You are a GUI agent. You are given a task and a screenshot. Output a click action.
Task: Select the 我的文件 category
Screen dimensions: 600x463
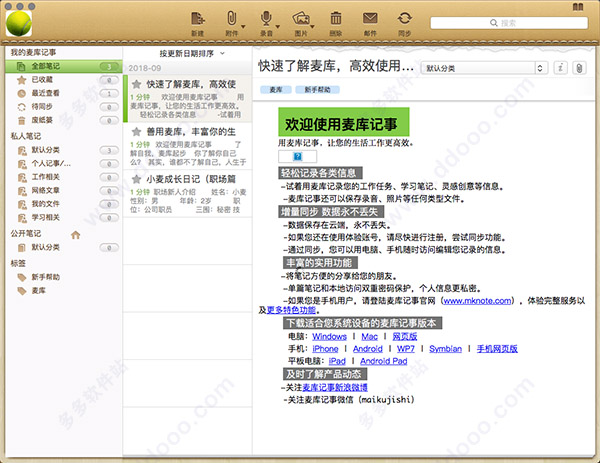point(64,204)
